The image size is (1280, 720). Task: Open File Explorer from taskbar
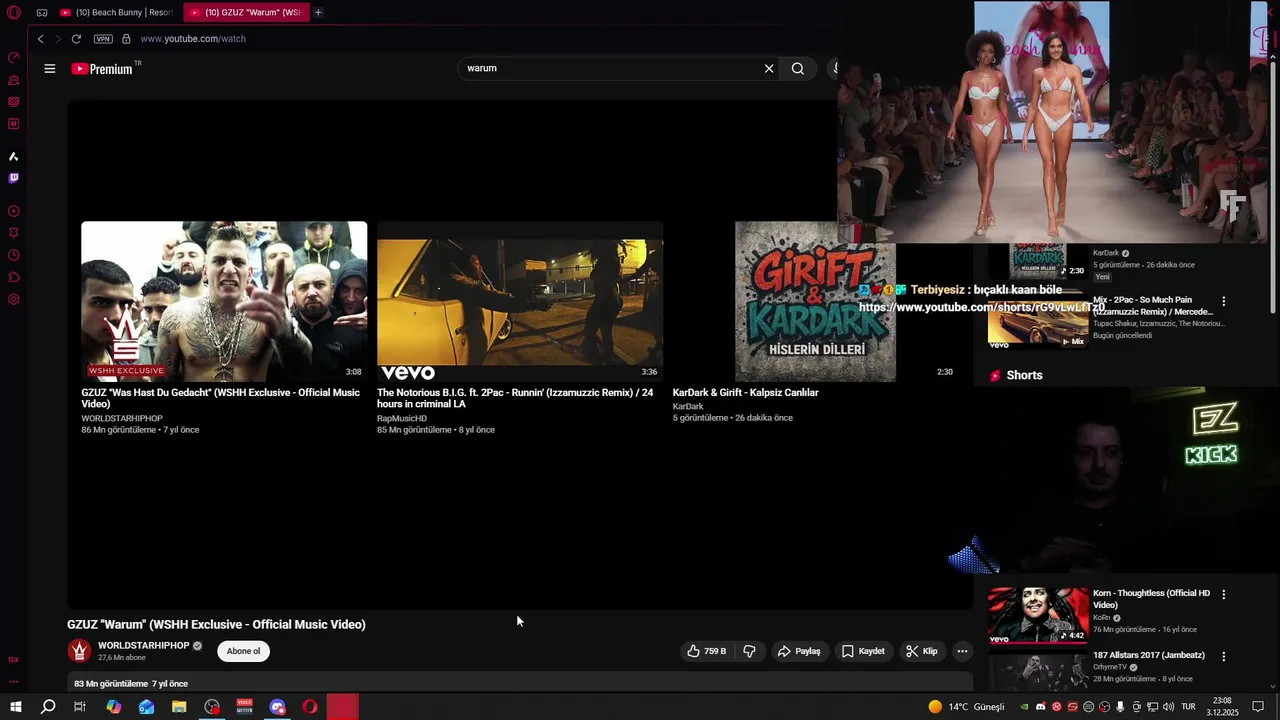point(179,707)
